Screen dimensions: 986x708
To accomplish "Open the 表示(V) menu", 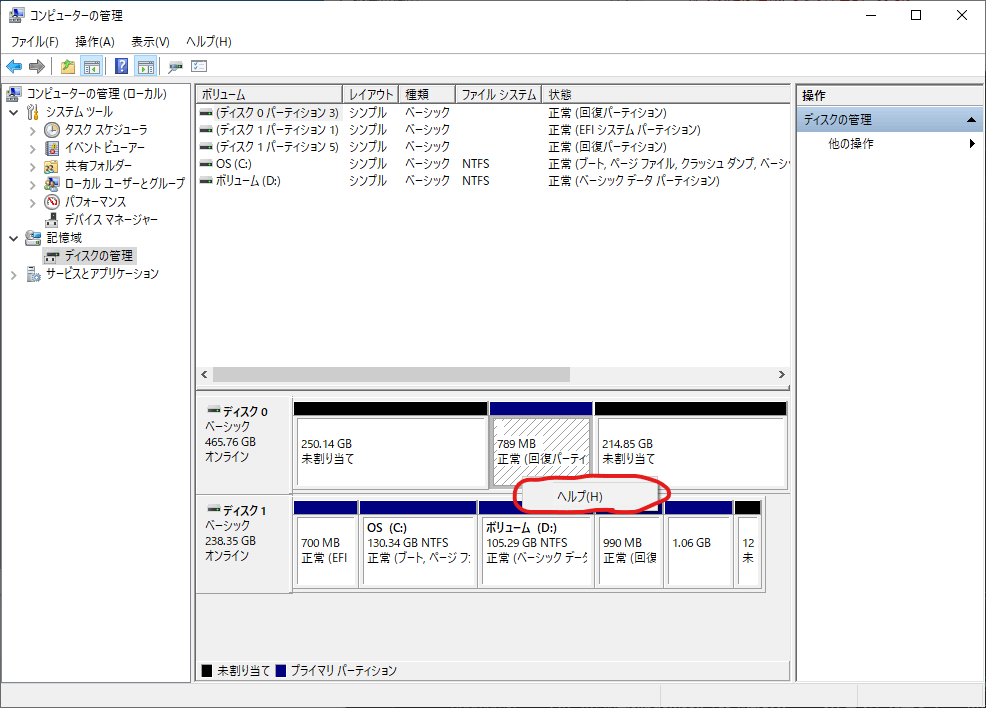I will coord(150,41).
